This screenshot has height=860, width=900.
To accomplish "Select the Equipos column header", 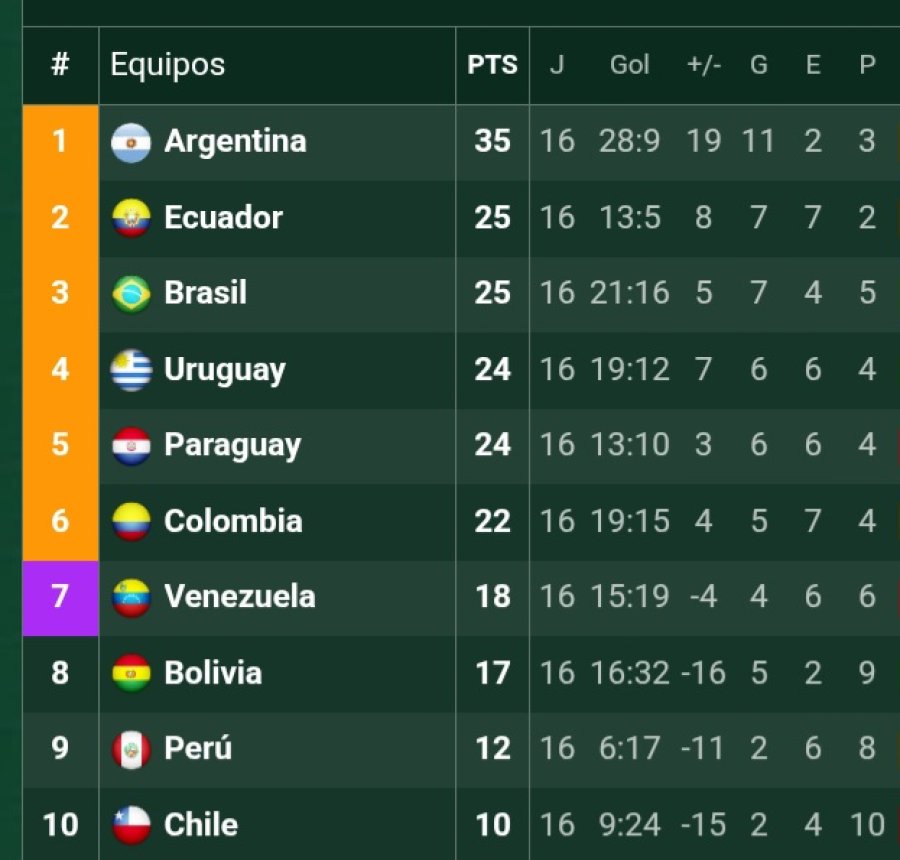I will tap(167, 66).
